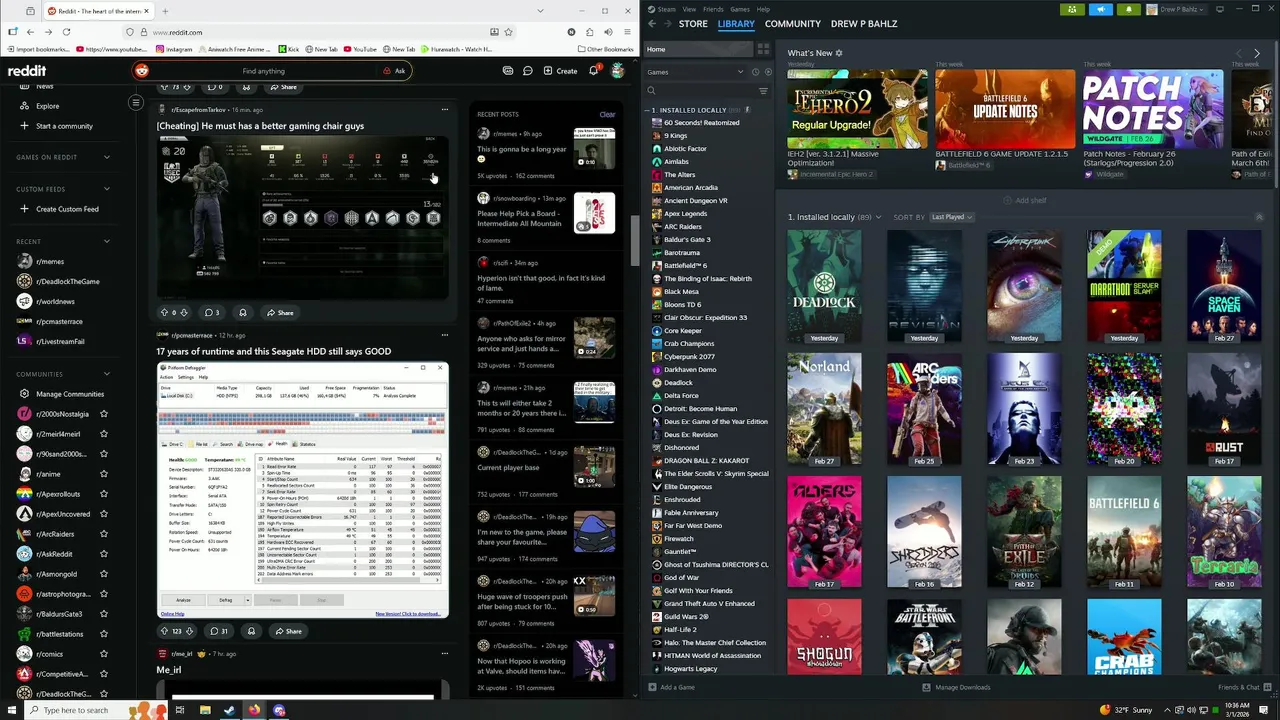Open Deadlock game tile in Steam
This screenshot has width=1280, height=720.
point(824,287)
